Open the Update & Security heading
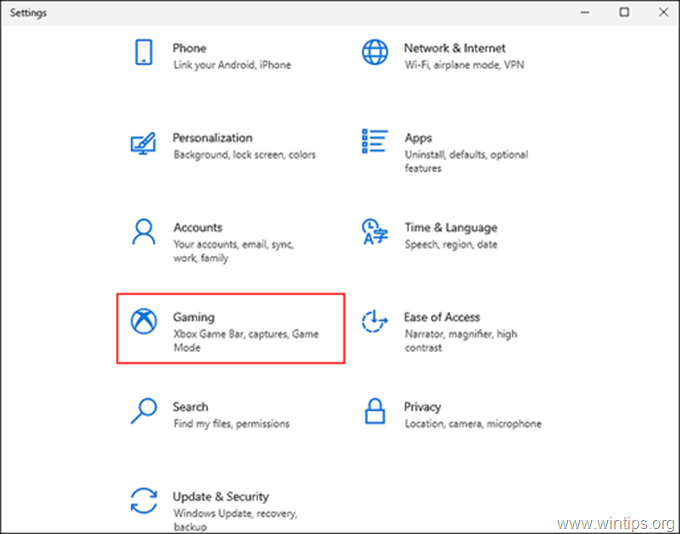The image size is (680, 534). 221,497
